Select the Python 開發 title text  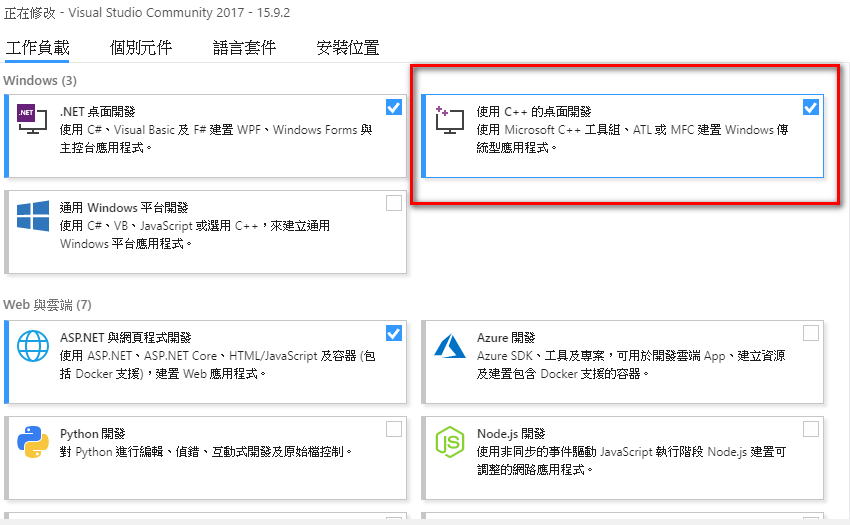pyautogui.click(x=93, y=434)
